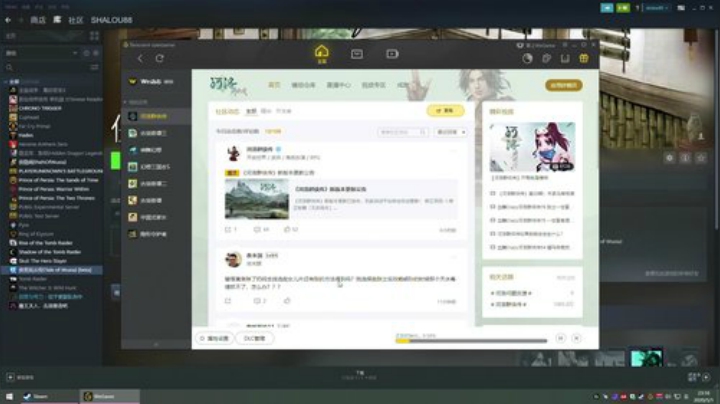Open the Windows Start button
The width and height of the screenshot is (720, 404).
[x=9, y=396]
